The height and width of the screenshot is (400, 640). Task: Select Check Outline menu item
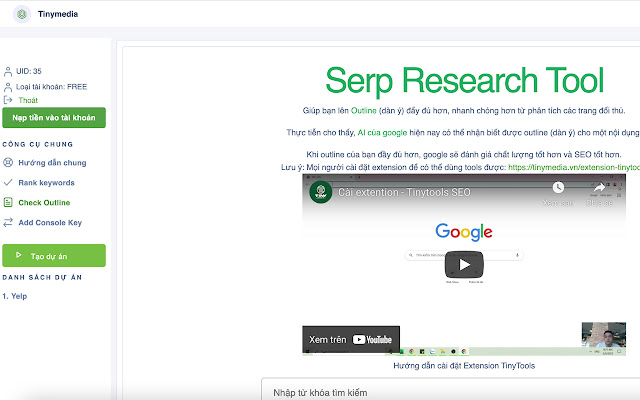click(44, 202)
